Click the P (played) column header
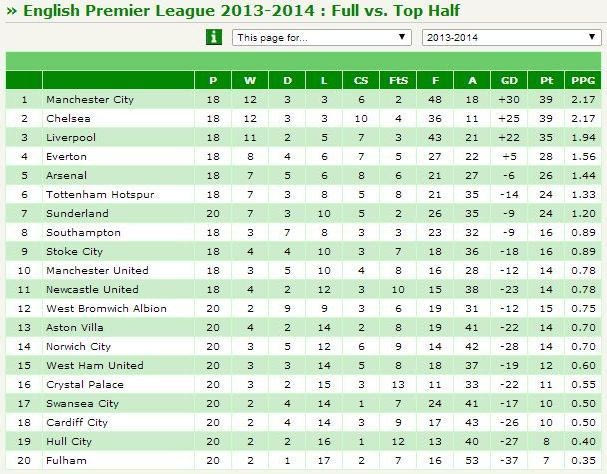The height and width of the screenshot is (474, 607). [213, 80]
